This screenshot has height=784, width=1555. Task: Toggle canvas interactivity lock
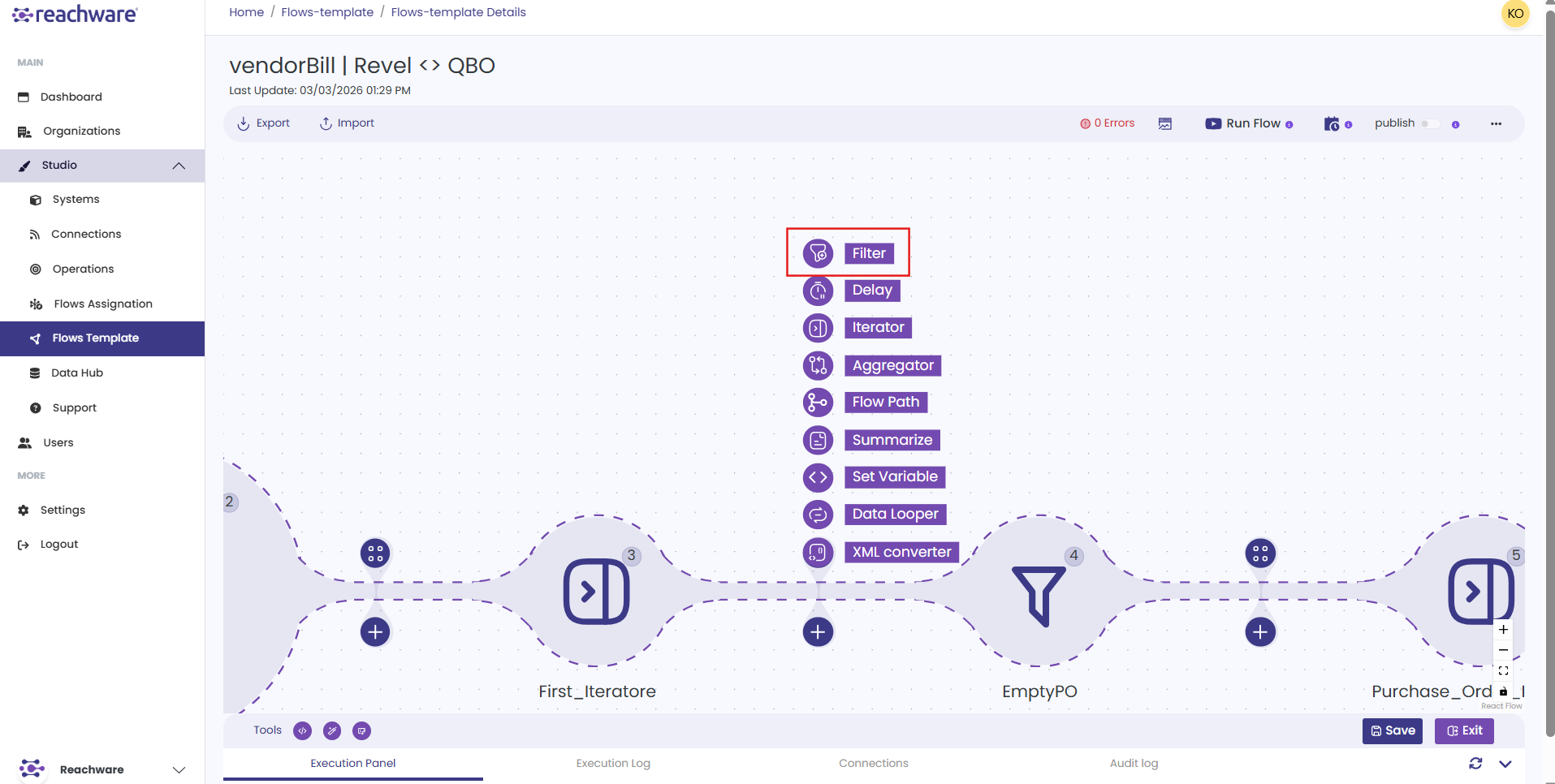pyautogui.click(x=1503, y=691)
